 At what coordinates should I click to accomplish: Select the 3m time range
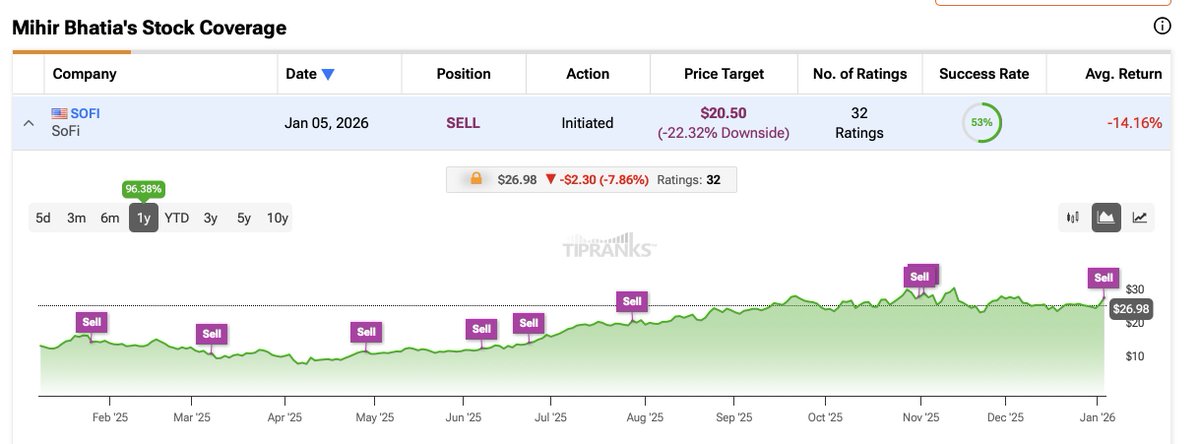(76, 218)
